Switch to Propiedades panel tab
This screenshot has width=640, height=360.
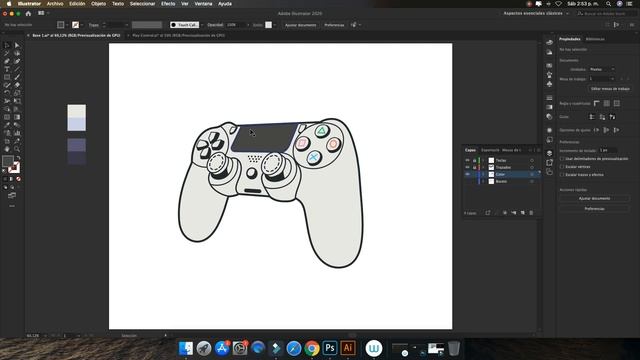click(569, 39)
